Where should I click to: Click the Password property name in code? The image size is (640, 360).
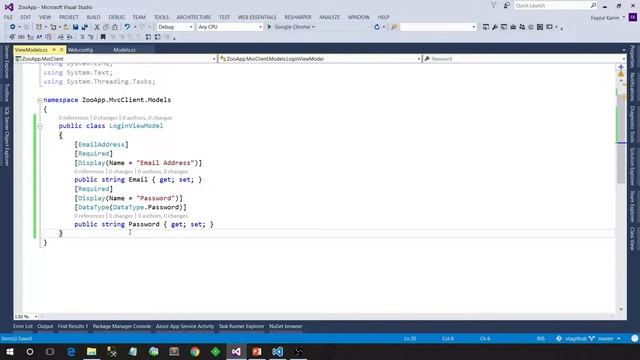point(144,224)
